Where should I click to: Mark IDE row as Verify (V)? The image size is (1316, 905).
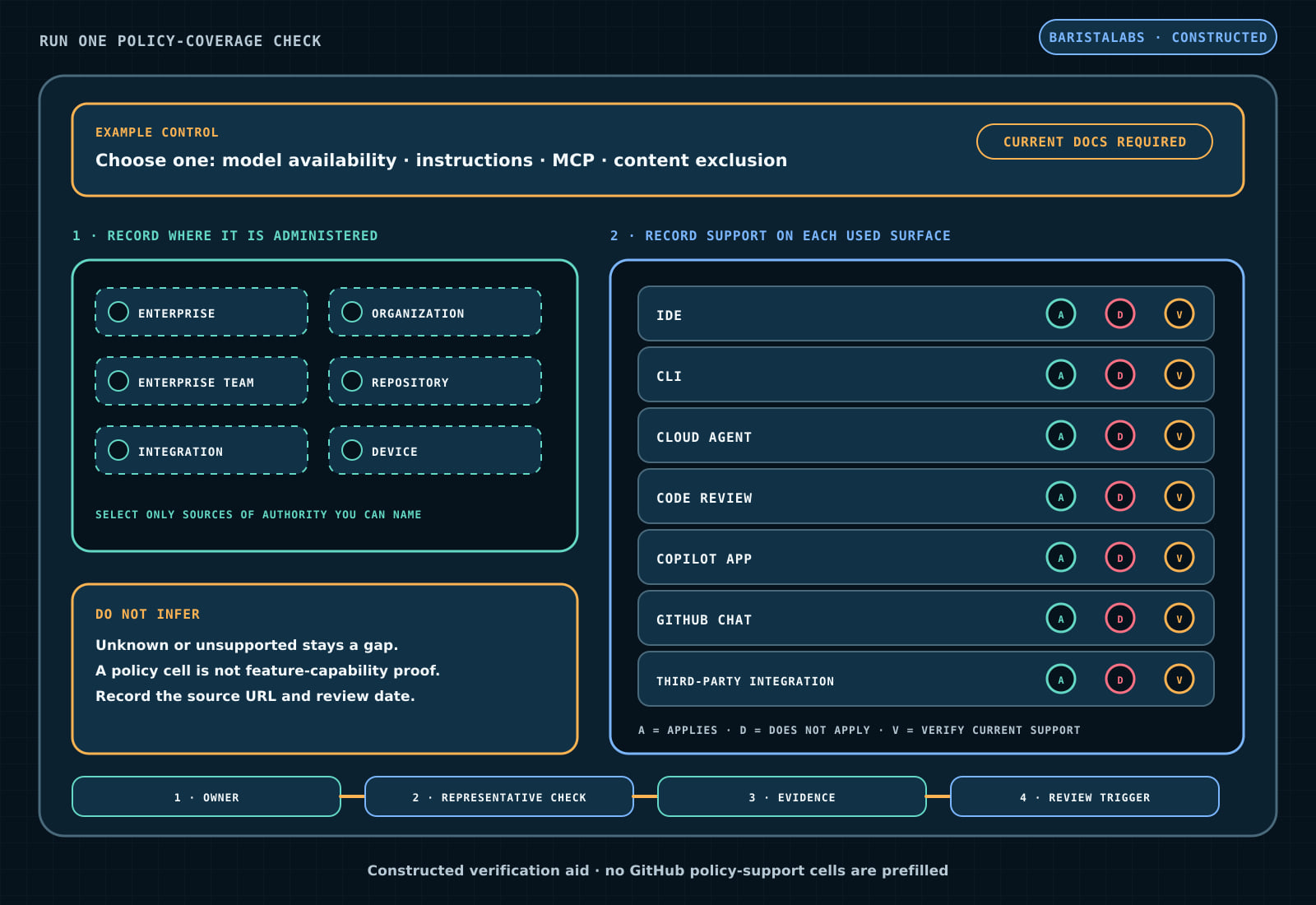pos(1179,313)
